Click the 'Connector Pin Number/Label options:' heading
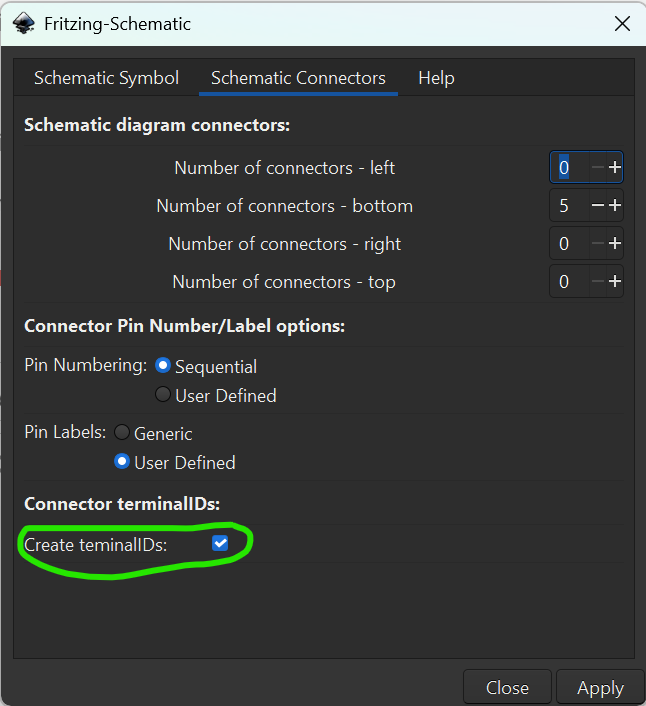This screenshot has width=646, height=706. click(185, 326)
